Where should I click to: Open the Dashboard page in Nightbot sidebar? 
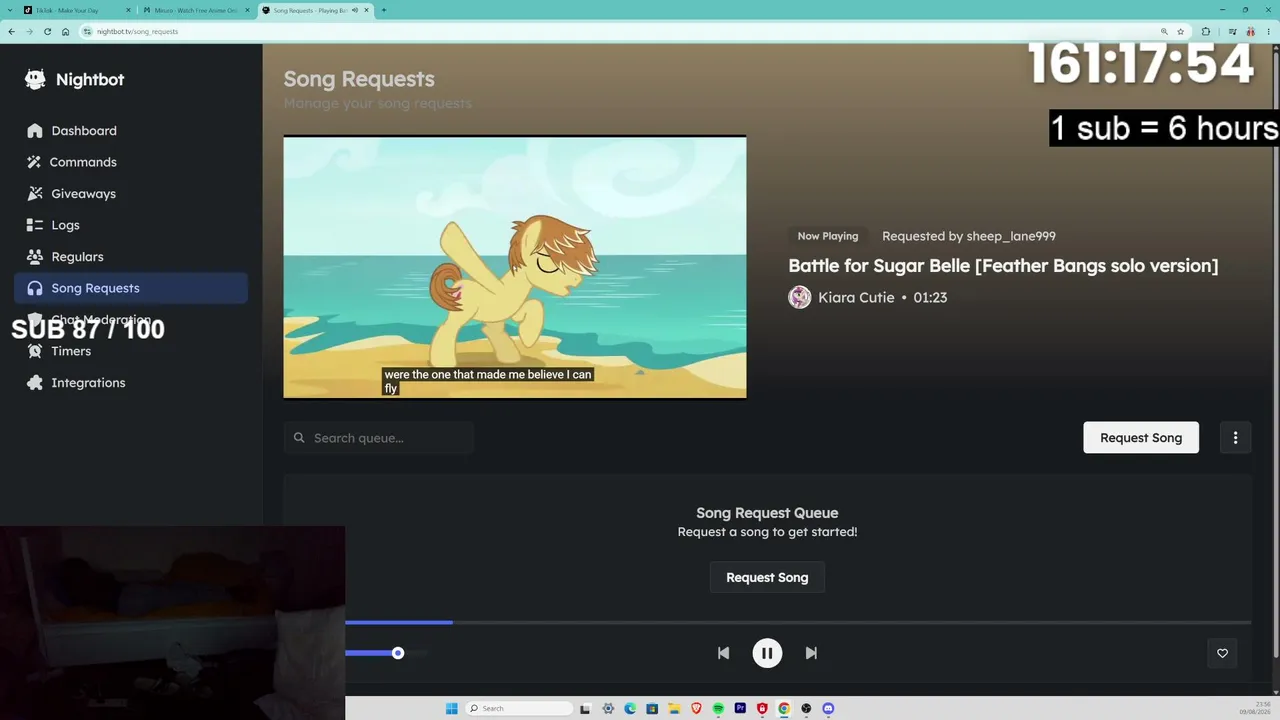click(131, 131)
